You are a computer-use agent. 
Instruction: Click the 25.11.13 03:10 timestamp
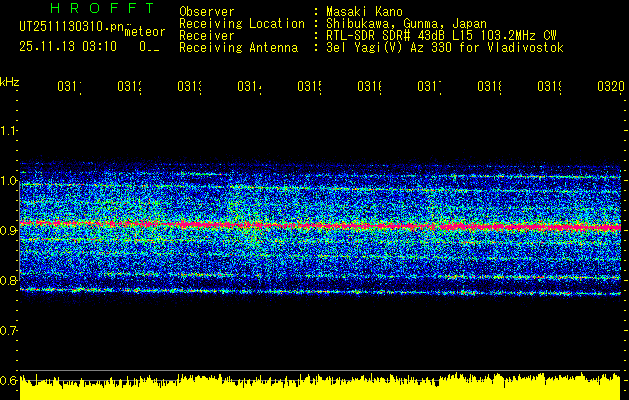[68, 46]
